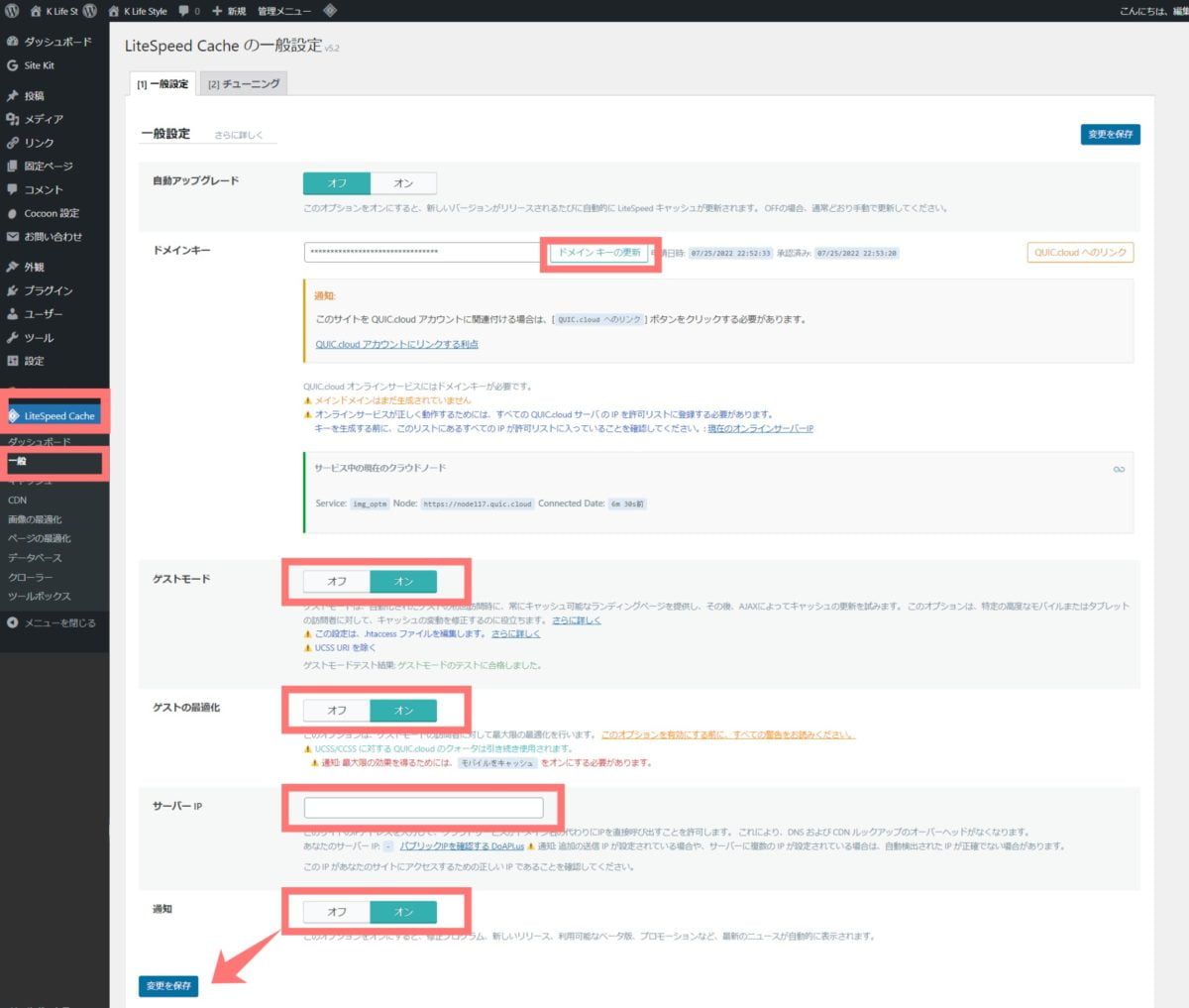Open QUIC.cloud アカウントにリンクする利点 link
The image size is (1189, 1008).
point(396,344)
